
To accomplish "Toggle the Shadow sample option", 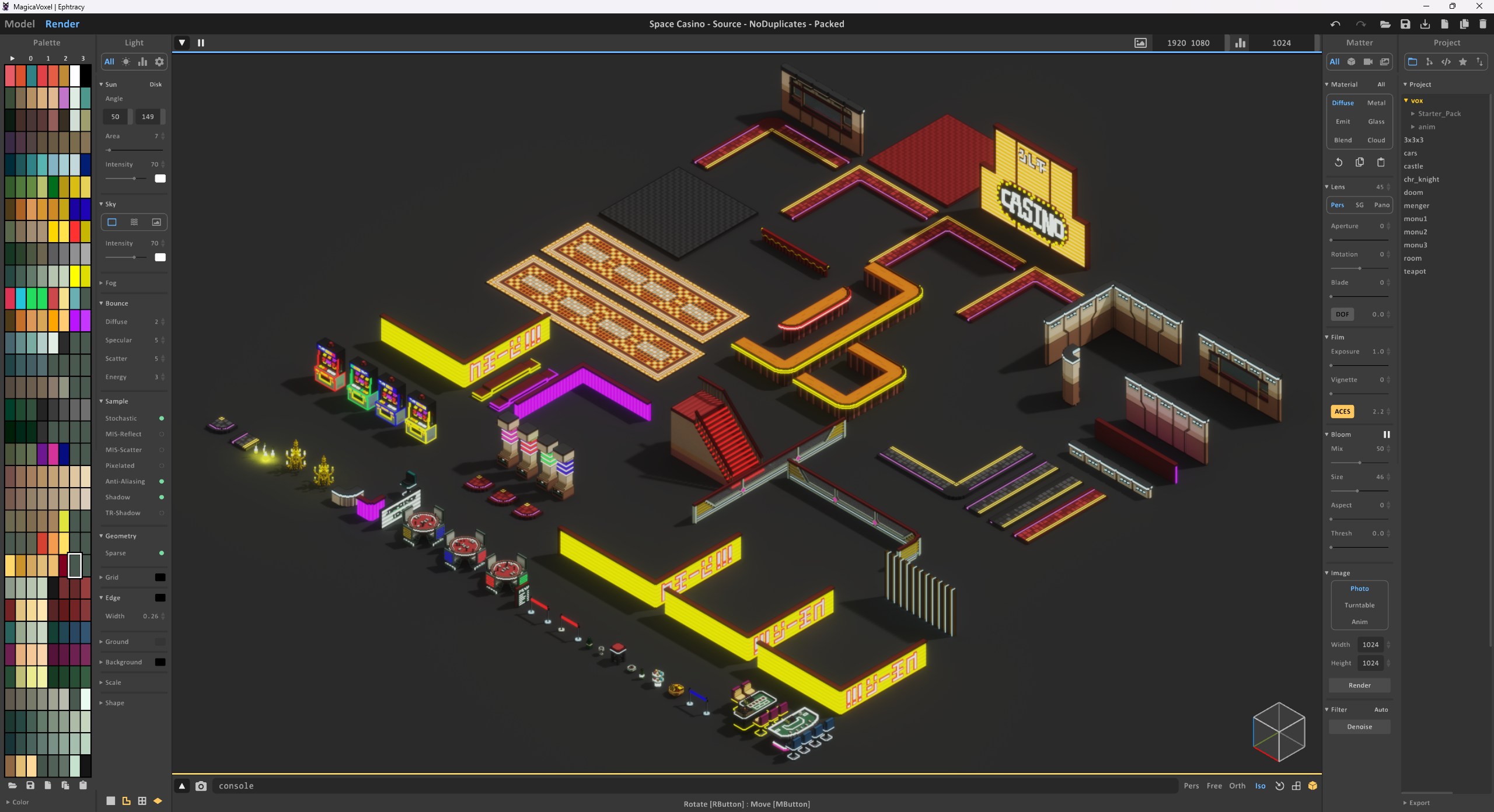I will (x=162, y=497).
